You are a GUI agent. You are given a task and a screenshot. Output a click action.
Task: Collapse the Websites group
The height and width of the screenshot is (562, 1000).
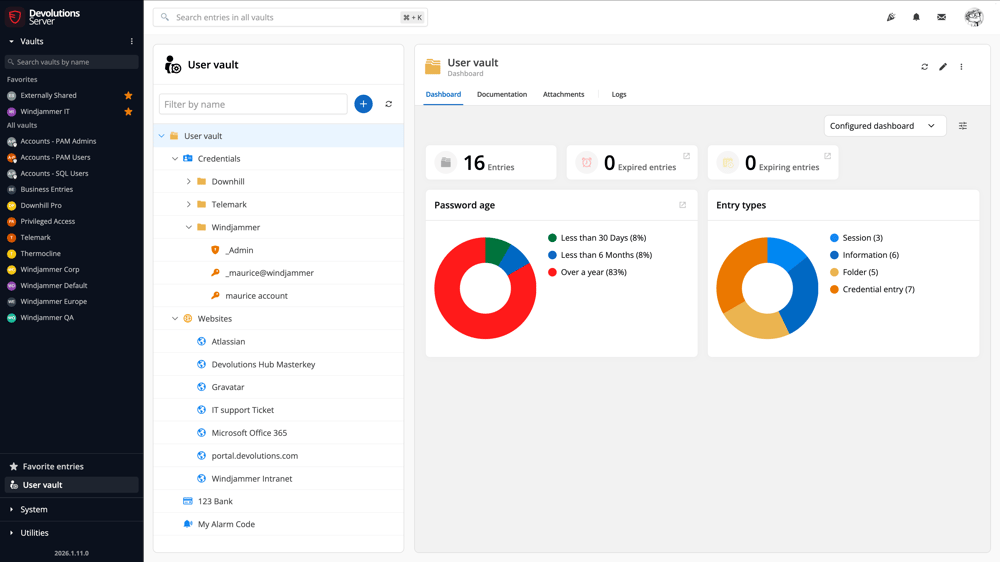[x=175, y=319]
